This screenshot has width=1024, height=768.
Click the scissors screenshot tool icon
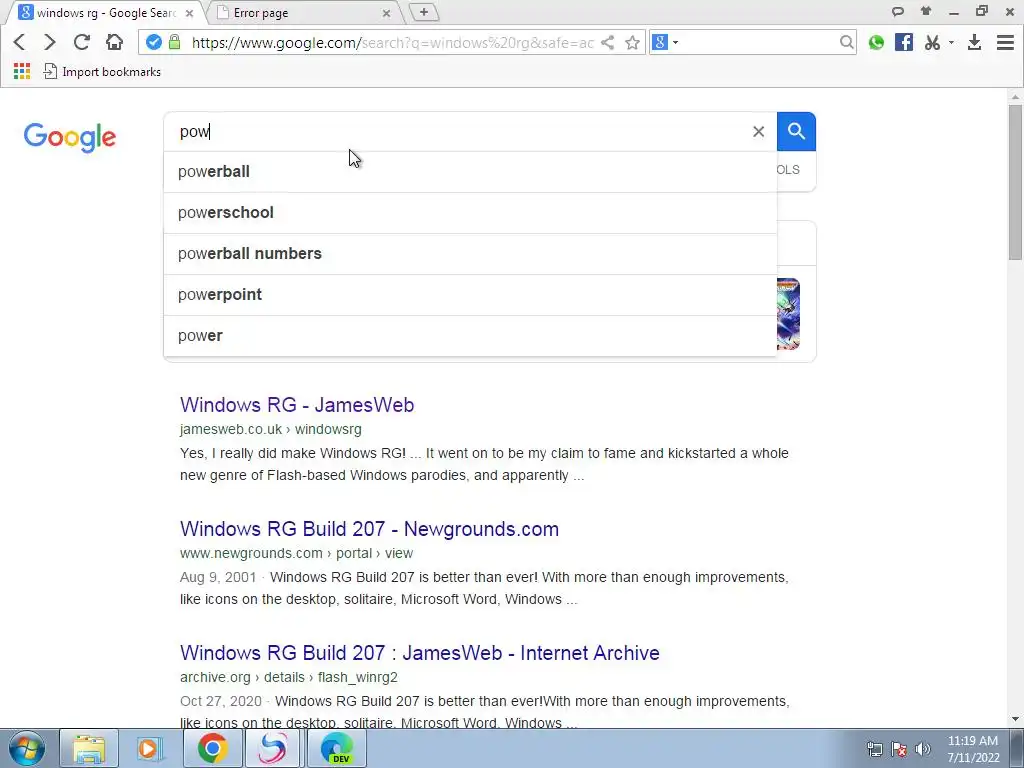(933, 42)
